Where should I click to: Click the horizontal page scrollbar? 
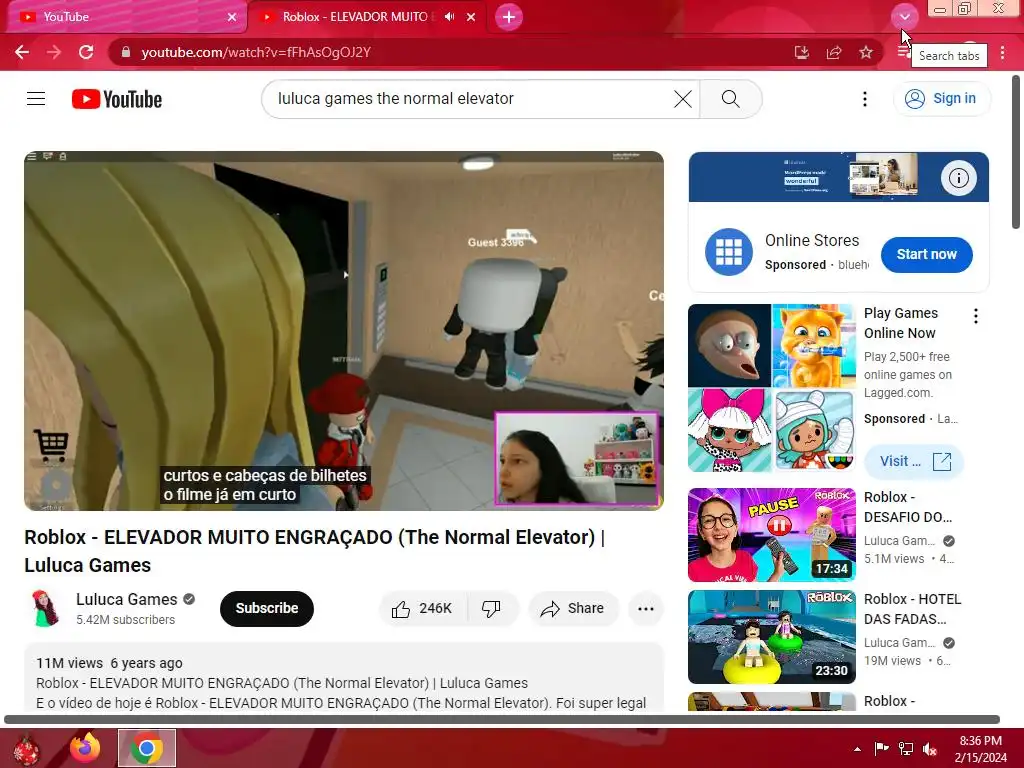(x=502, y=720)
